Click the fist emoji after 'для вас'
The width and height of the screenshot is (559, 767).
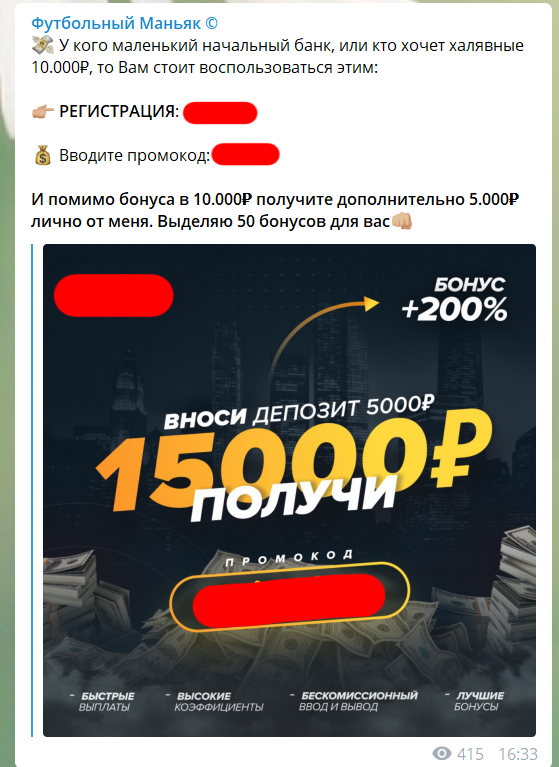(x=402, y=221)
